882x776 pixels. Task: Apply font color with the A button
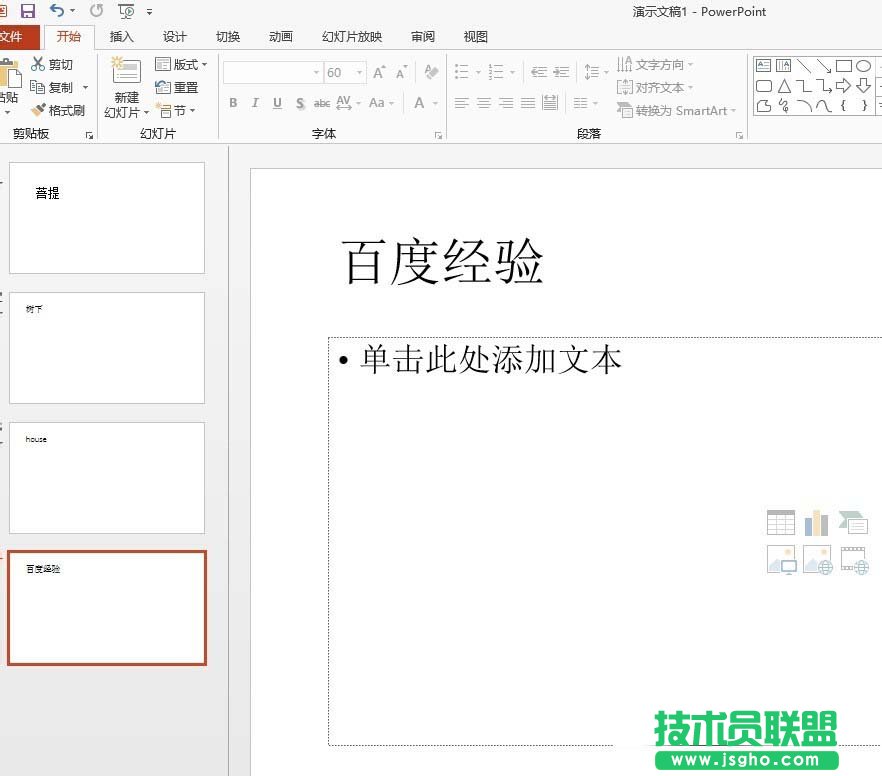click(x=419, y=103)
